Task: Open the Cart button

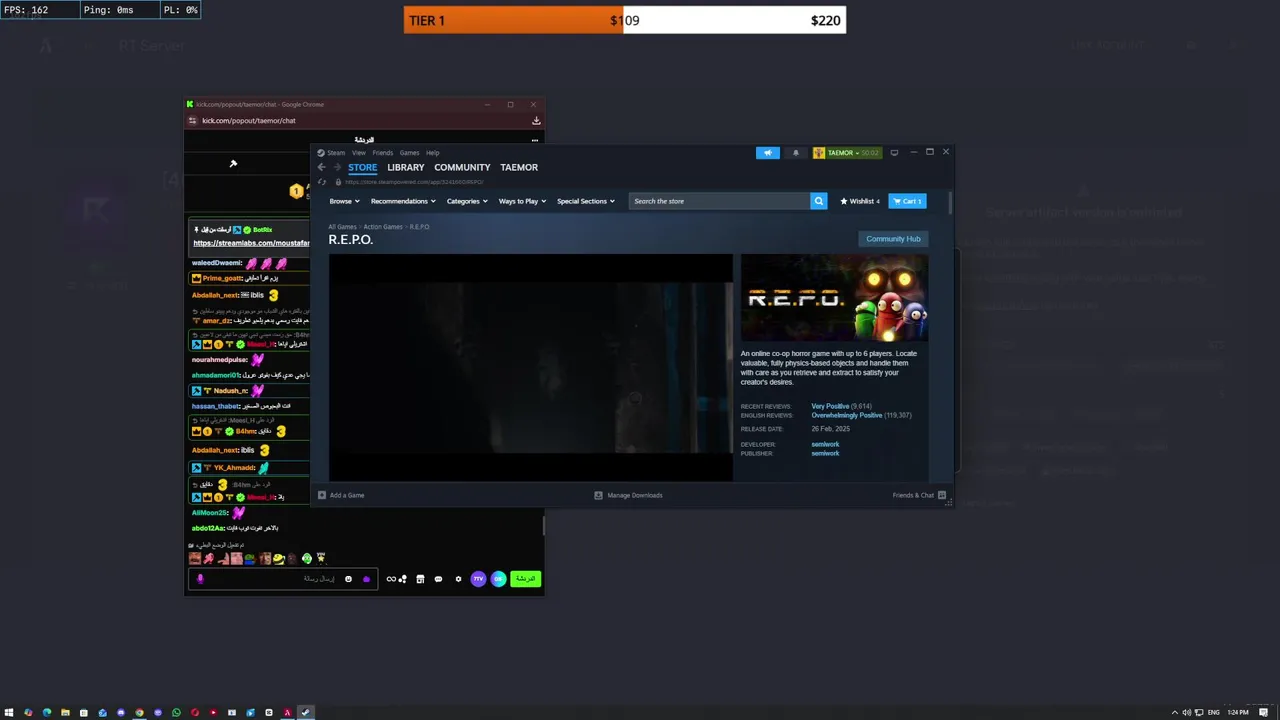Action: tap(908, 201)
